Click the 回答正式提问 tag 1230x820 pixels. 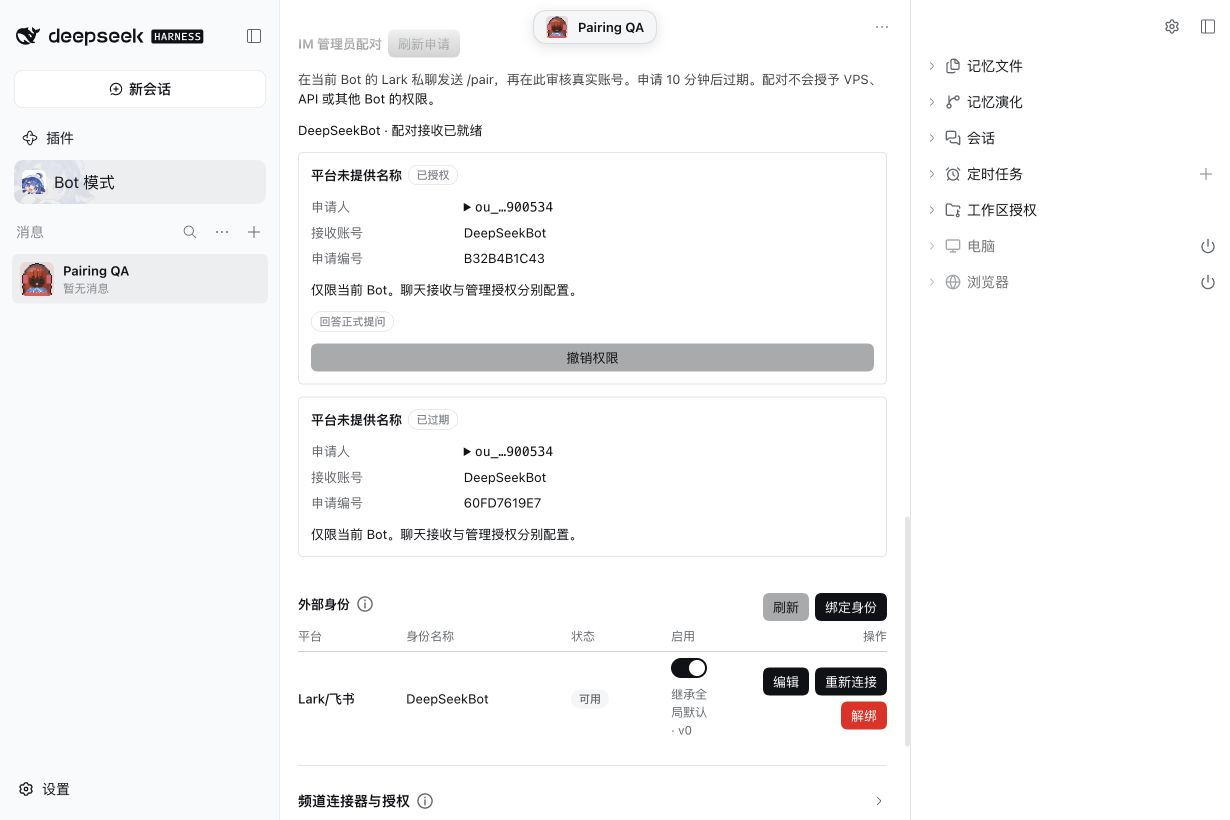click(x=353, y=322)
